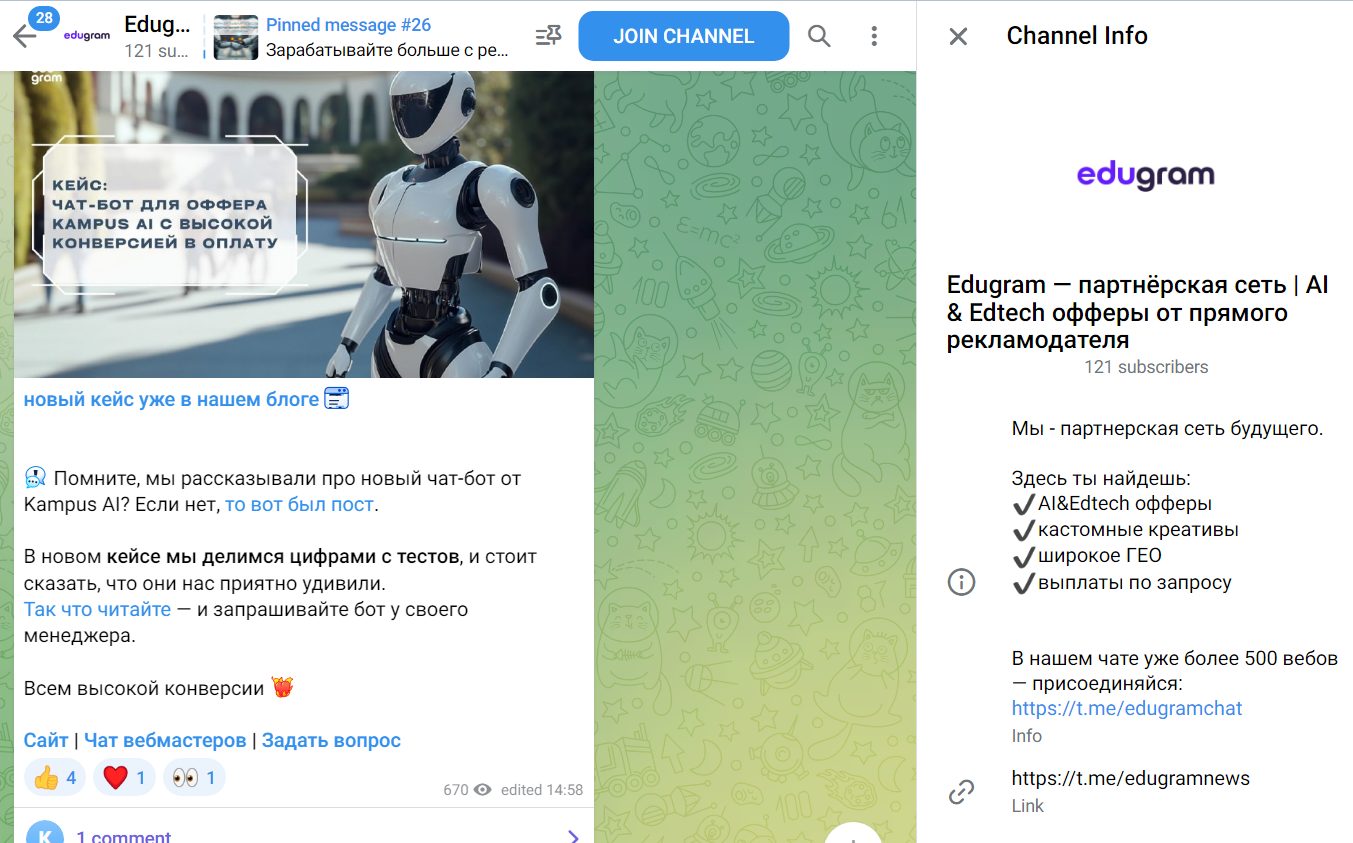The height and width of the screenshot is (843, 1353).
Task: Click the Join Channel button
Action: 684,36
